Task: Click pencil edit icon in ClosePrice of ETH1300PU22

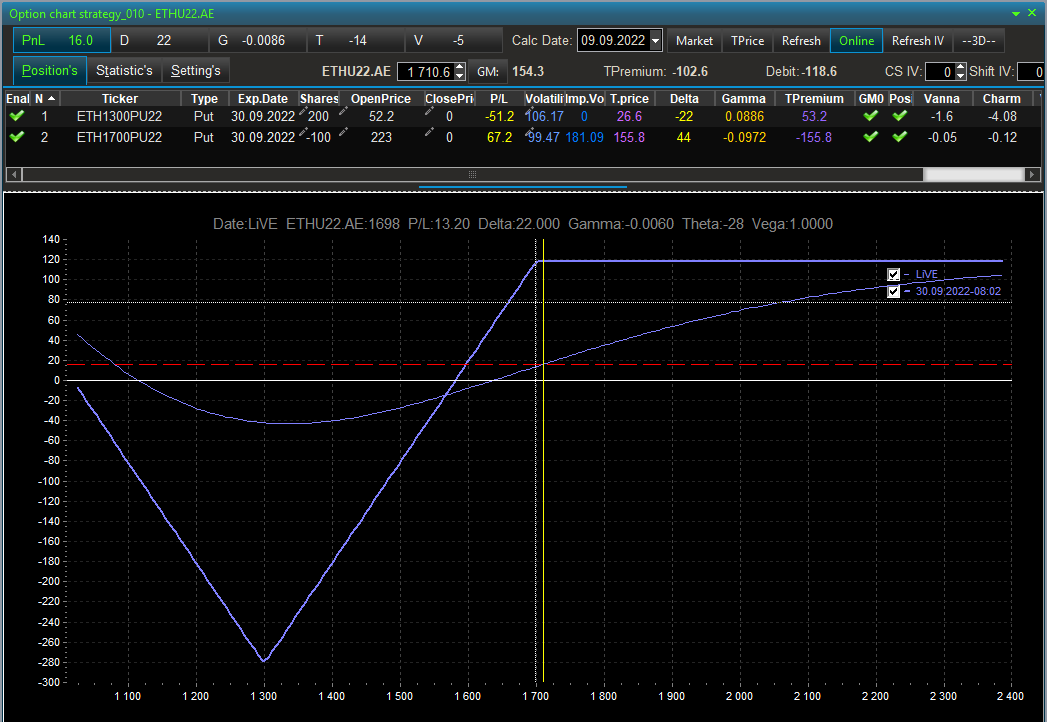Action: [x=429, y=111]
